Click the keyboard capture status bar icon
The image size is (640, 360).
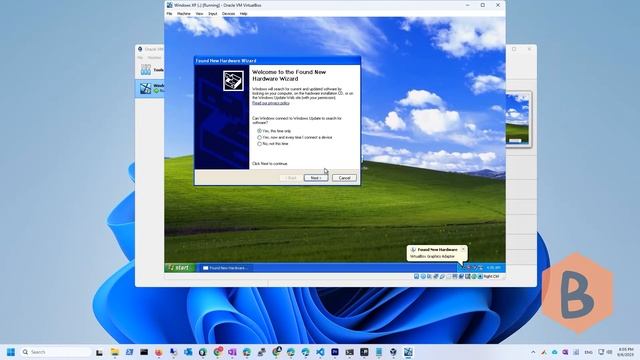[x=480, y=276]
